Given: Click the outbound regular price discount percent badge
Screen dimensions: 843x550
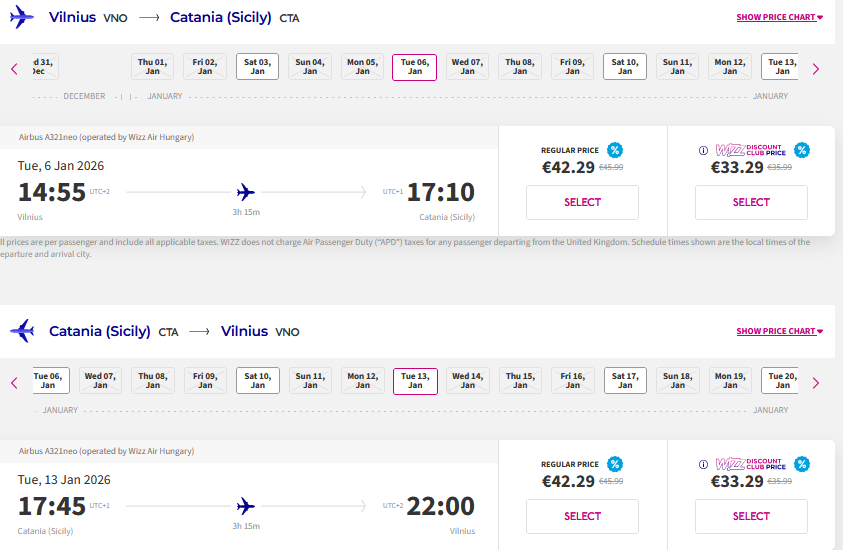Looking at the screenshot, I should pos(615,150).
